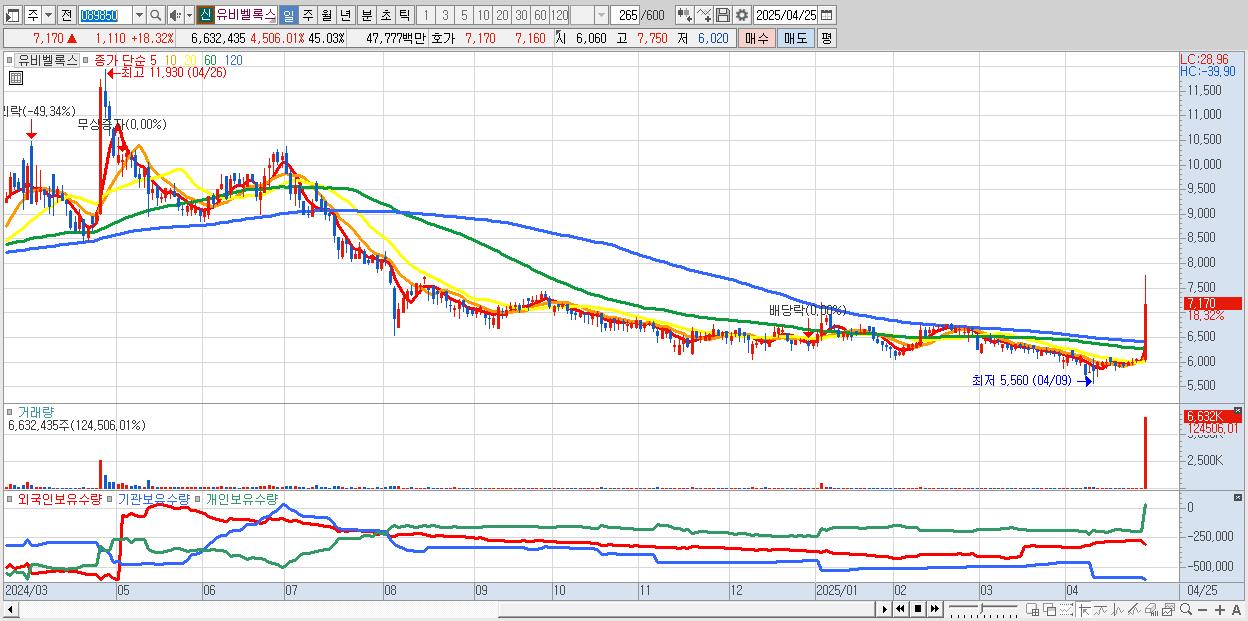Screen dimensions: 1248x621
Task: Click the 전 button in toolbar
Action: pos(66,15)
